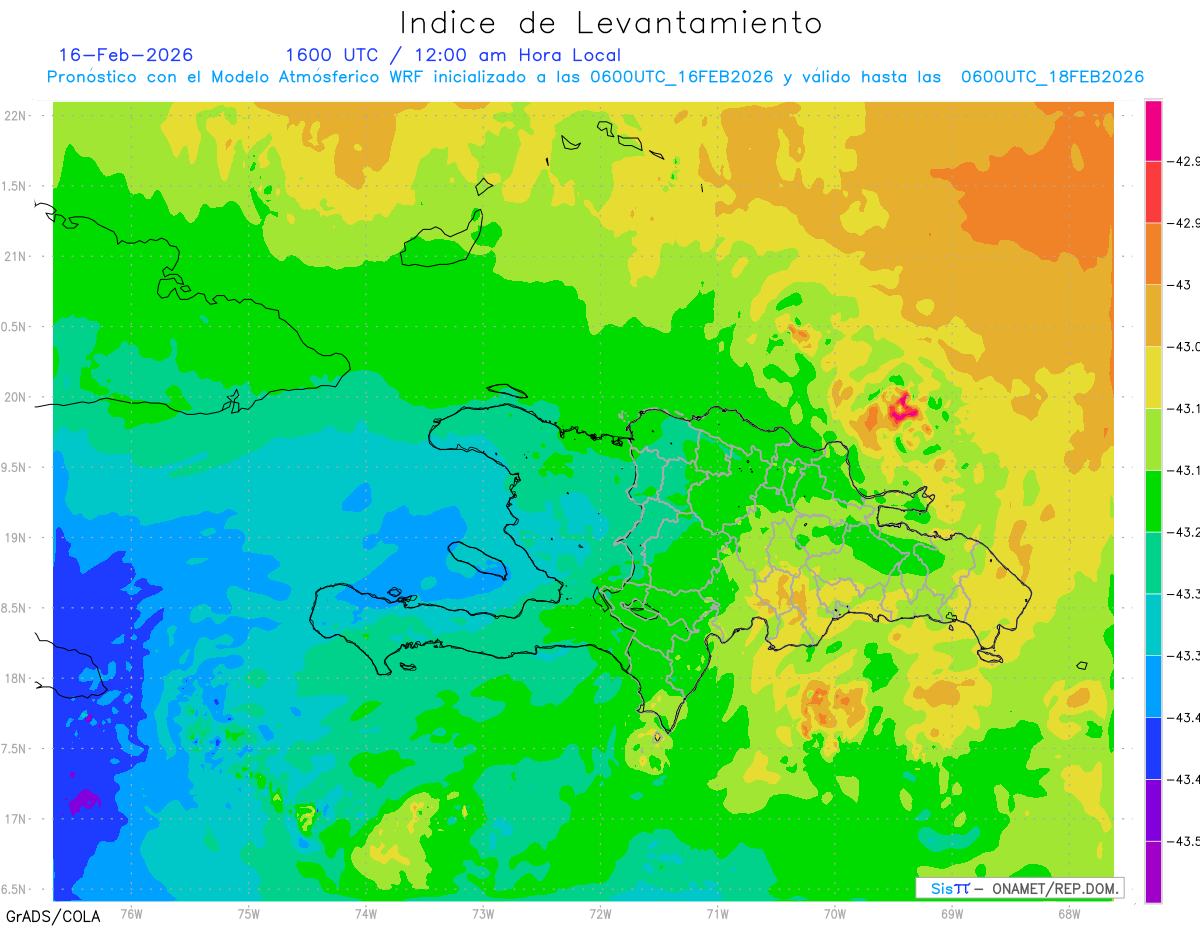Pick the bottom purple legend swatch
This screenshot has height=927, width=1200.
tap(1153, 871)
